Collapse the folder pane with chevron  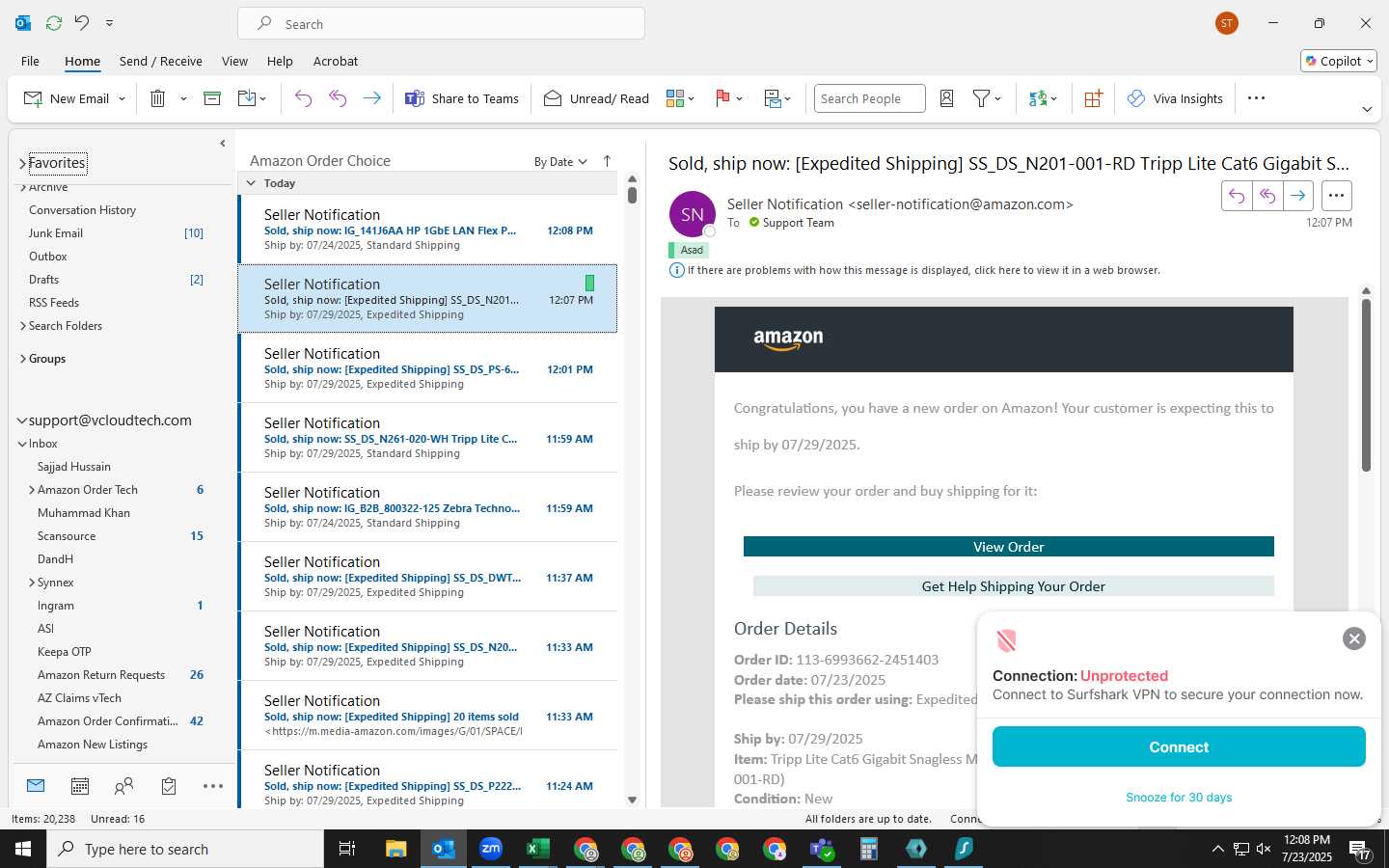[223, 143]
